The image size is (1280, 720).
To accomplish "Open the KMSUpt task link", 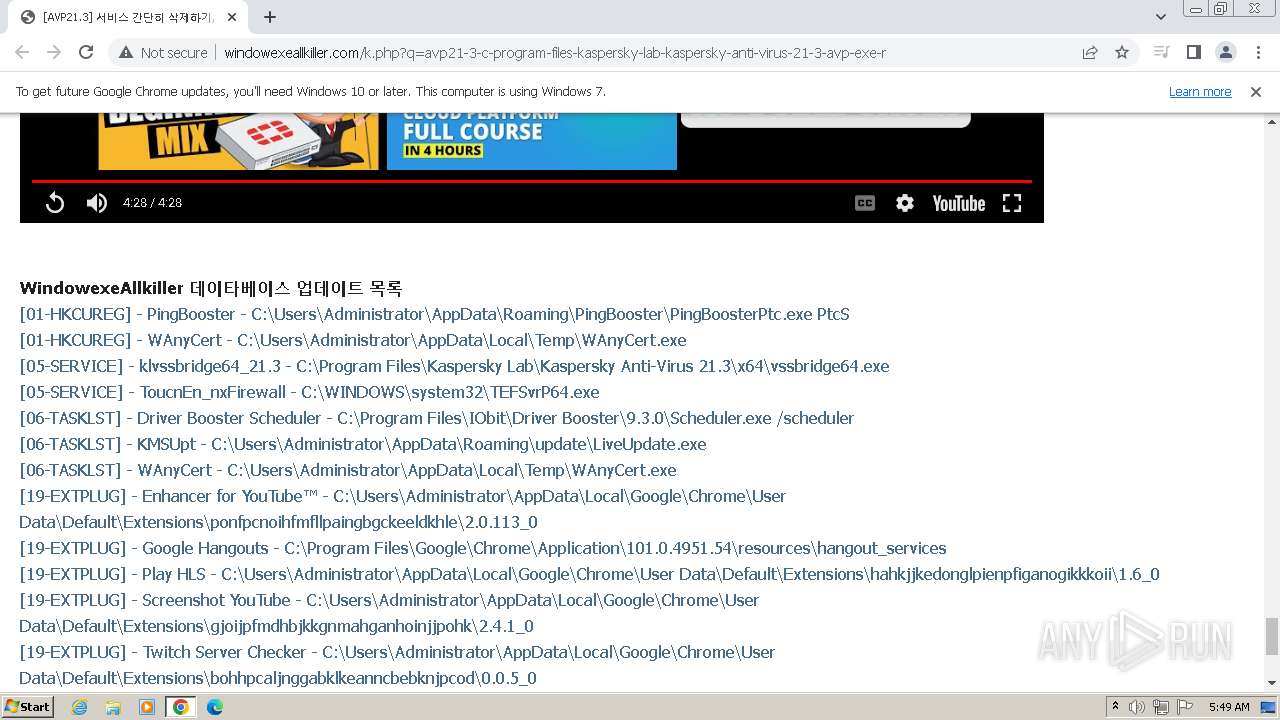I will tap(363, 444).
